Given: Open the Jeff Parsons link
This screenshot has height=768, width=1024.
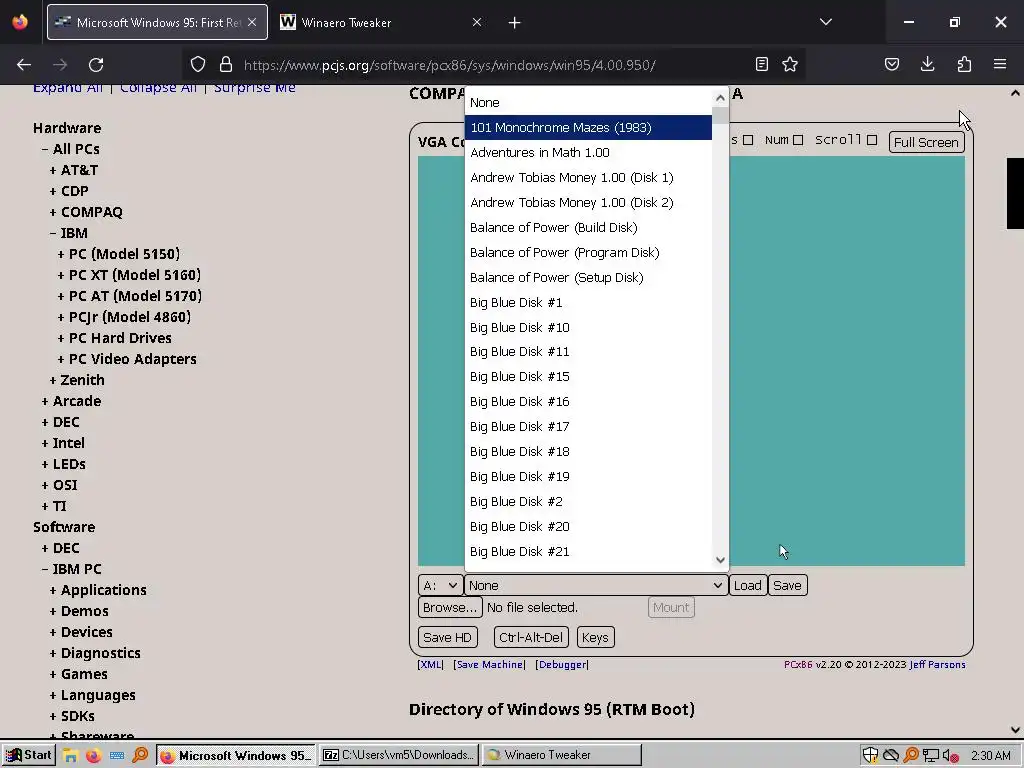Looking at the screenshot, I should click(x=937, y=665).
